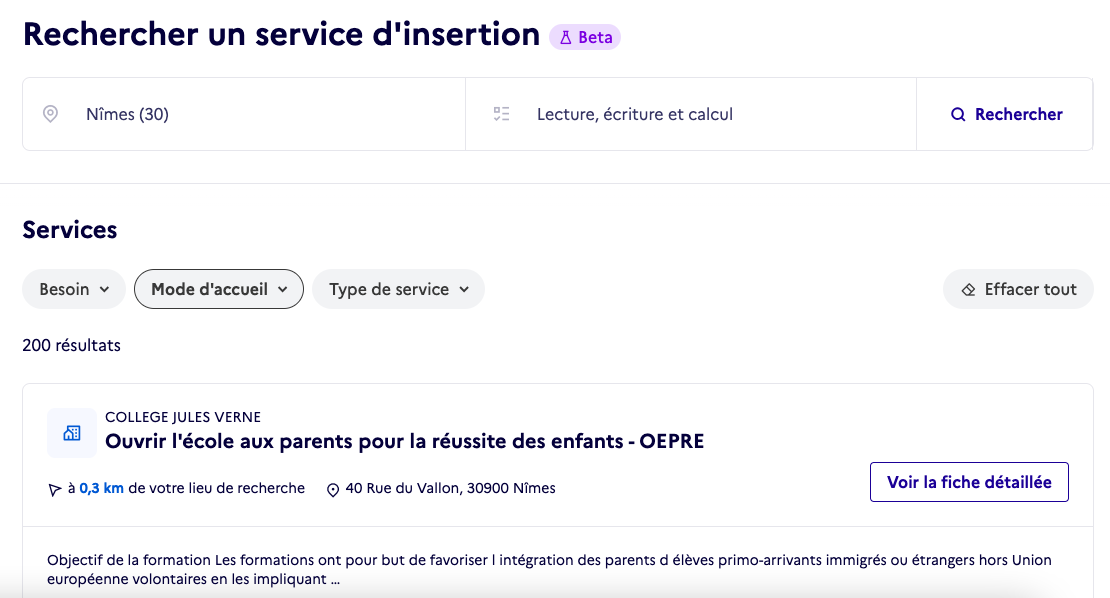Open the Ouvrir l'école aux parents service title

405,441
